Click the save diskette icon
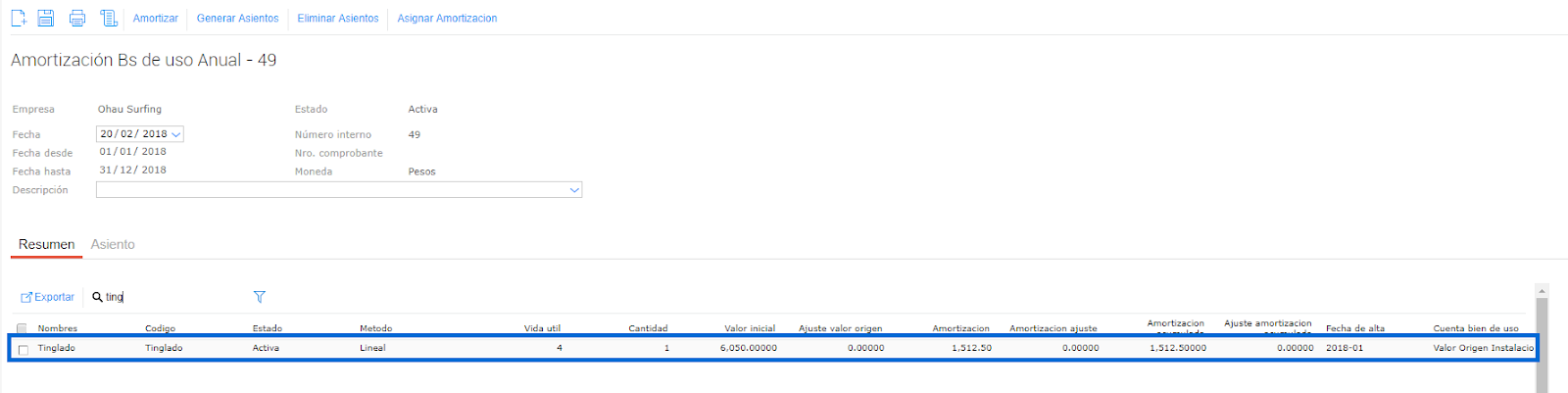 coord(46,18)
